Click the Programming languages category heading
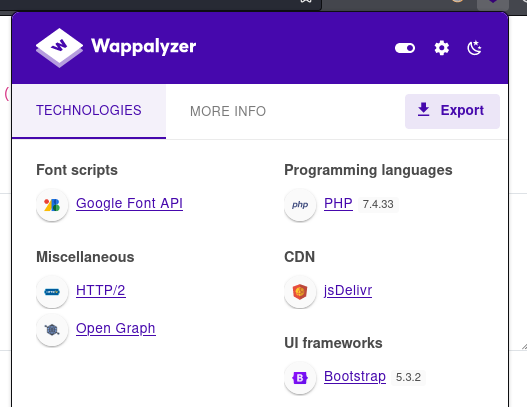 (x=368, y=170)
